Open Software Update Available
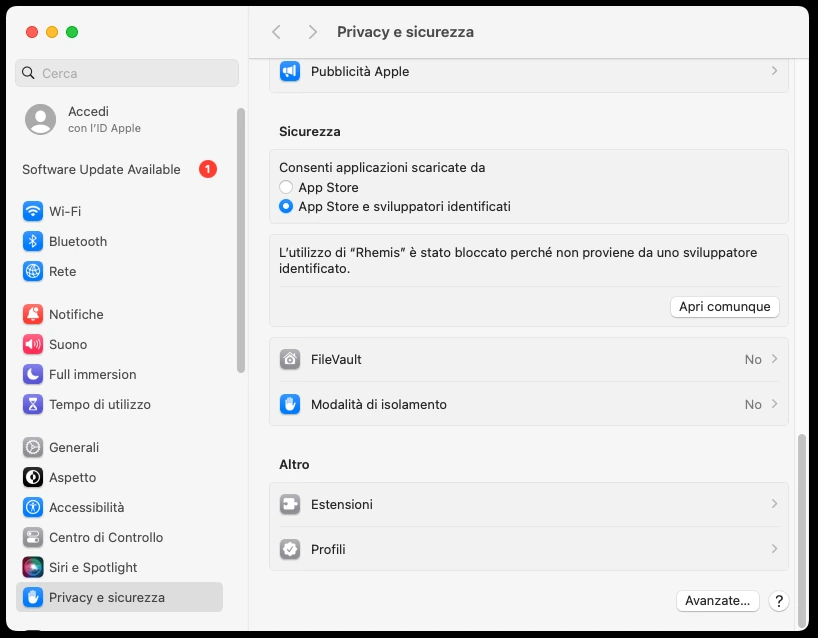 [119, 170]
